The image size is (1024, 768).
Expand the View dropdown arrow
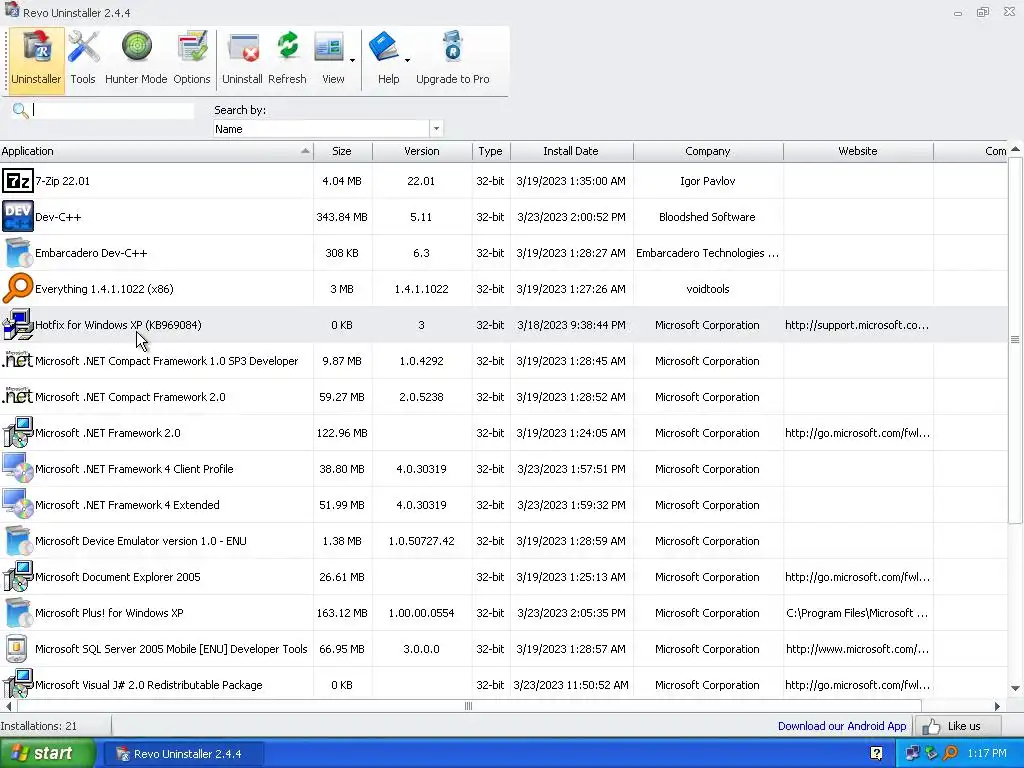(353, 61)
